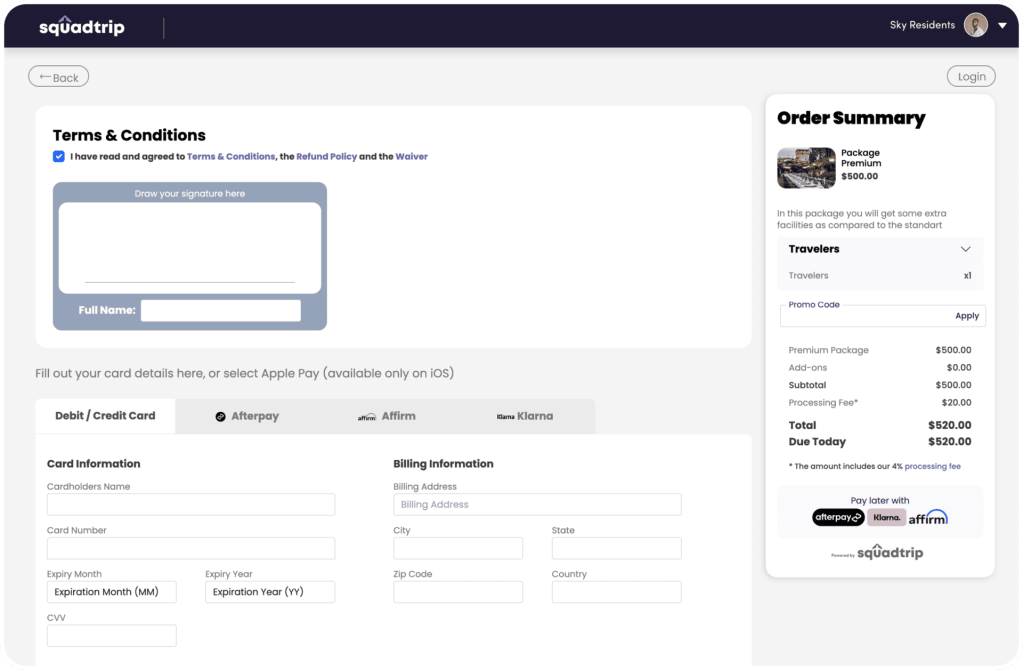The image size is (1023, 670).
Task: Click the Afterpay badge under Pay later
Action: click(x=837, y=517)
